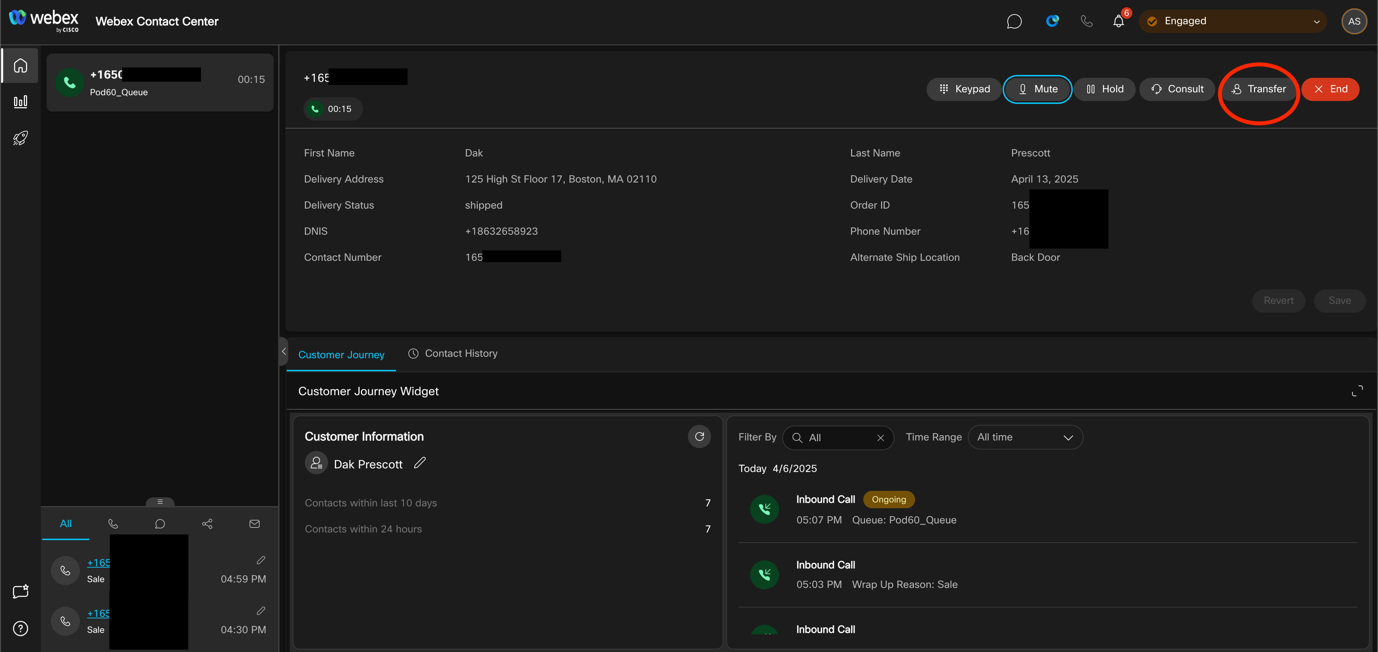1378x652 pixels.
Task: Edit Dak Prescott name with pencil icon
Action: click(420, 463)
